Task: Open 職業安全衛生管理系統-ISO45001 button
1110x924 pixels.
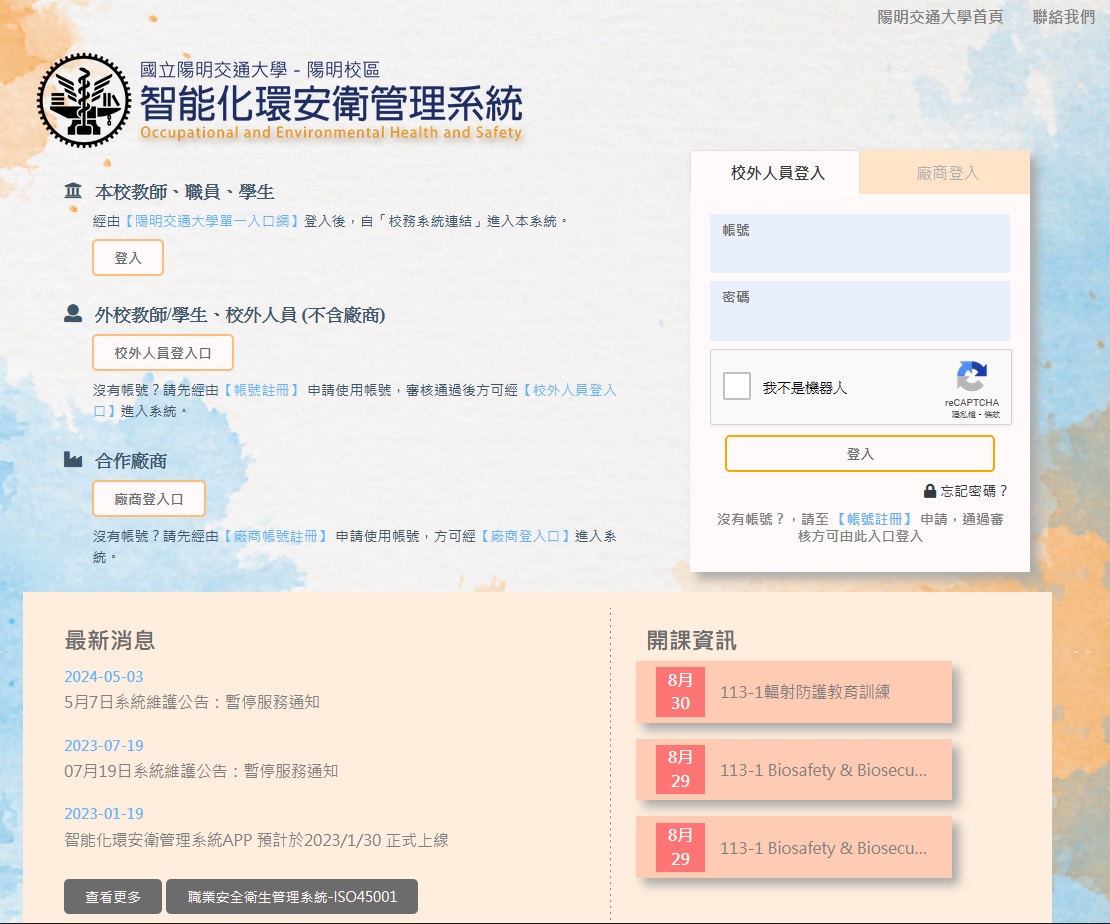Action: 292,897
